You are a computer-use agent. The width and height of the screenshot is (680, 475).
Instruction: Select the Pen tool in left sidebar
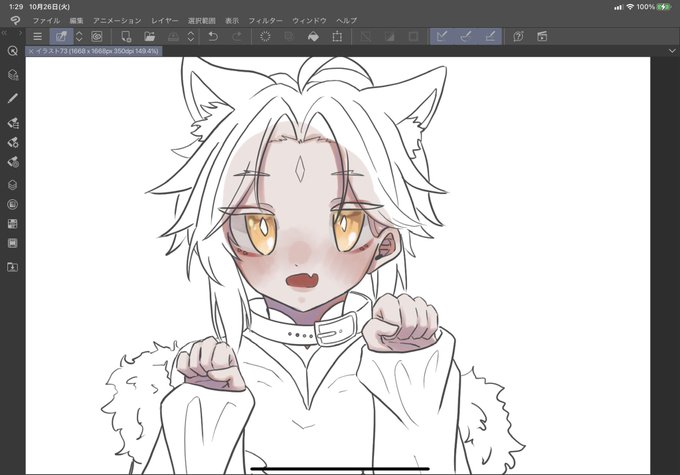[x=13, y=98]
